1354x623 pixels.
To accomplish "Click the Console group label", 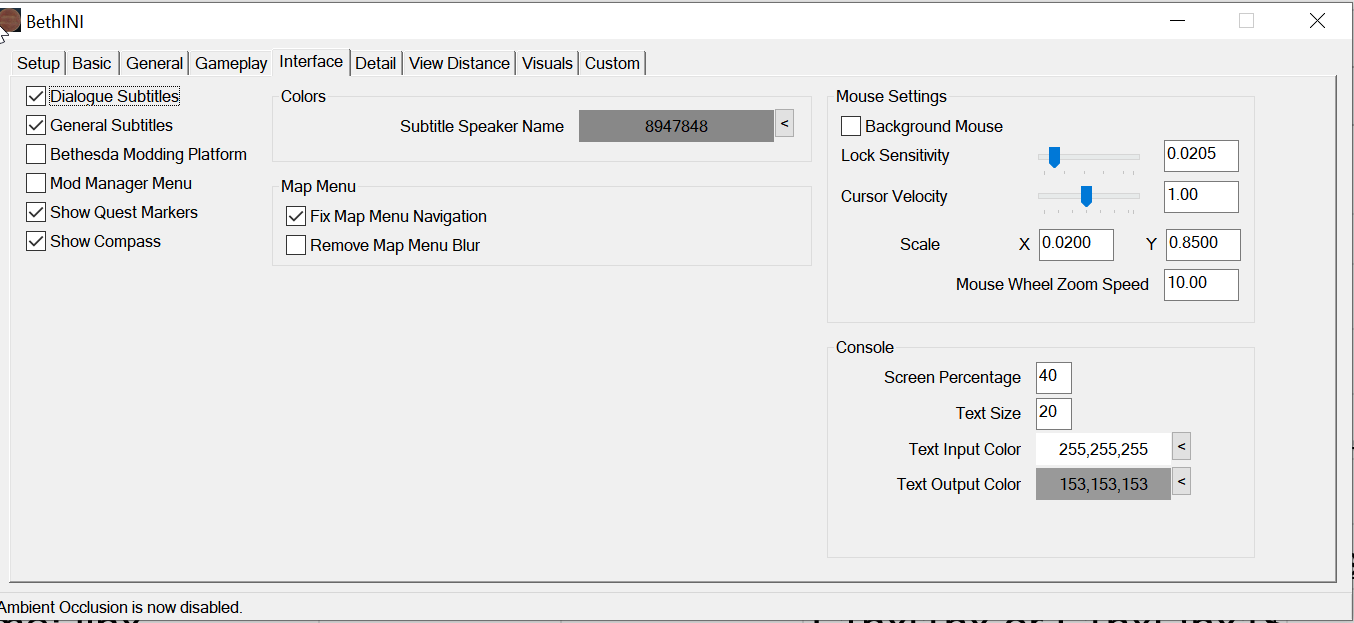I will point(865,348).
